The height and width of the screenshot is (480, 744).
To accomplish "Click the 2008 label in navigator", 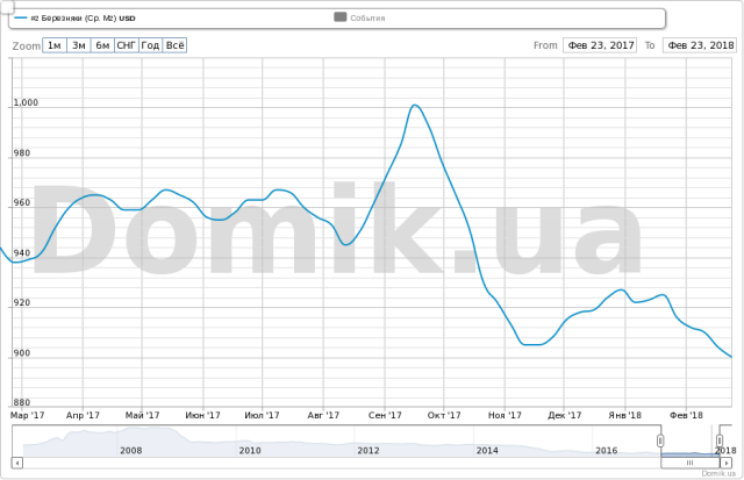I will pos(131,450).
